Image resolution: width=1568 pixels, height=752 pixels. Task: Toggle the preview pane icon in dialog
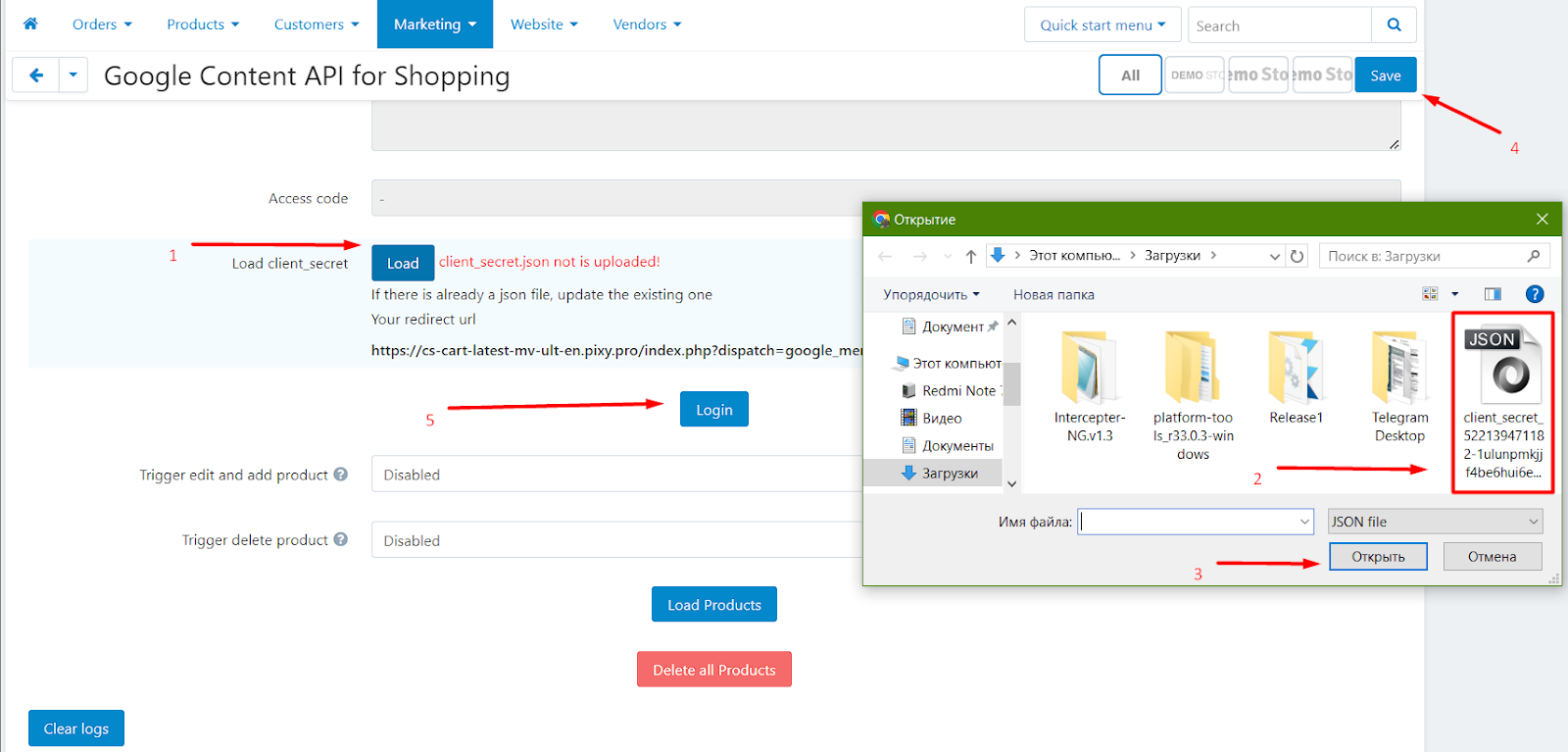[x=1493, y=294]
